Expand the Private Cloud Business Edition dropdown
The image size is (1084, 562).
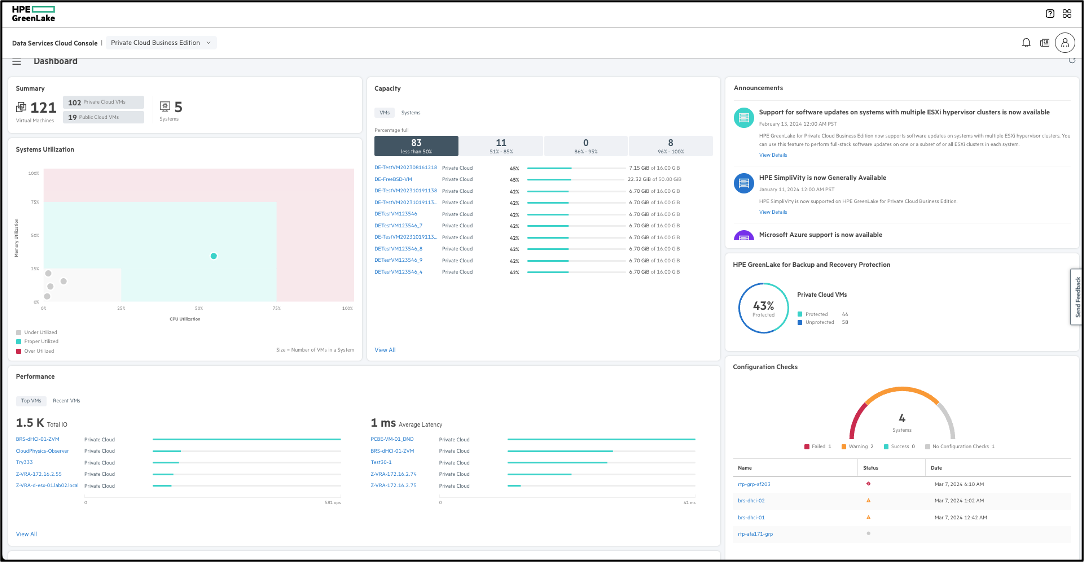[x=161, y=43]
